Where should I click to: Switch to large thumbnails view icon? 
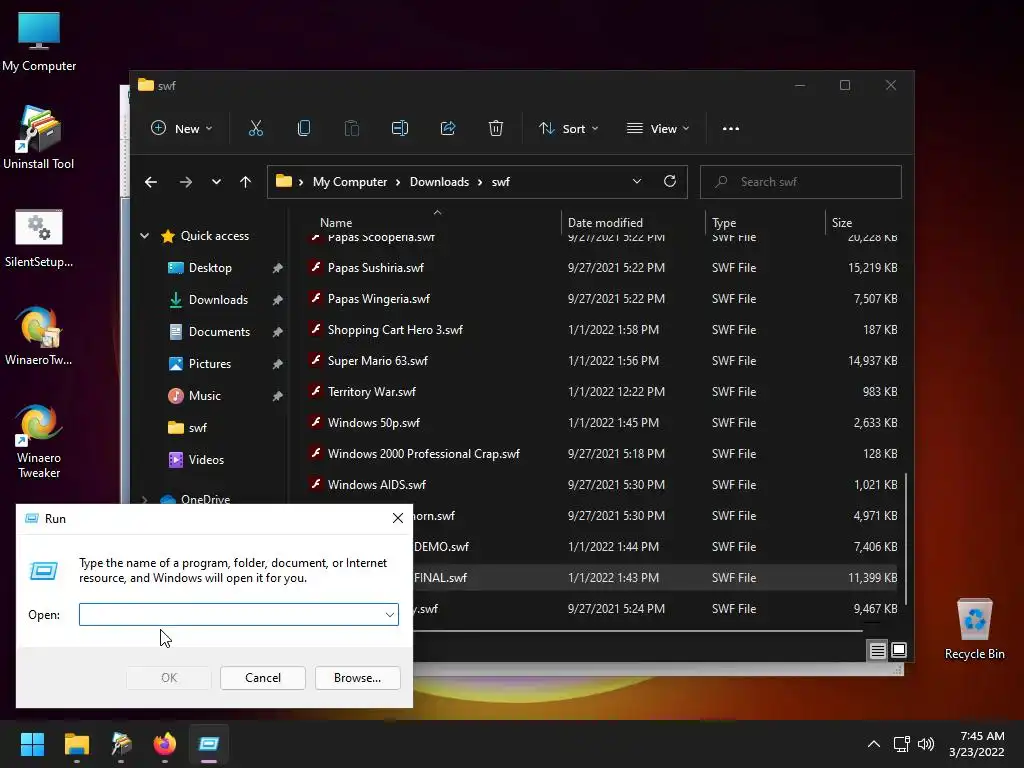899,650
